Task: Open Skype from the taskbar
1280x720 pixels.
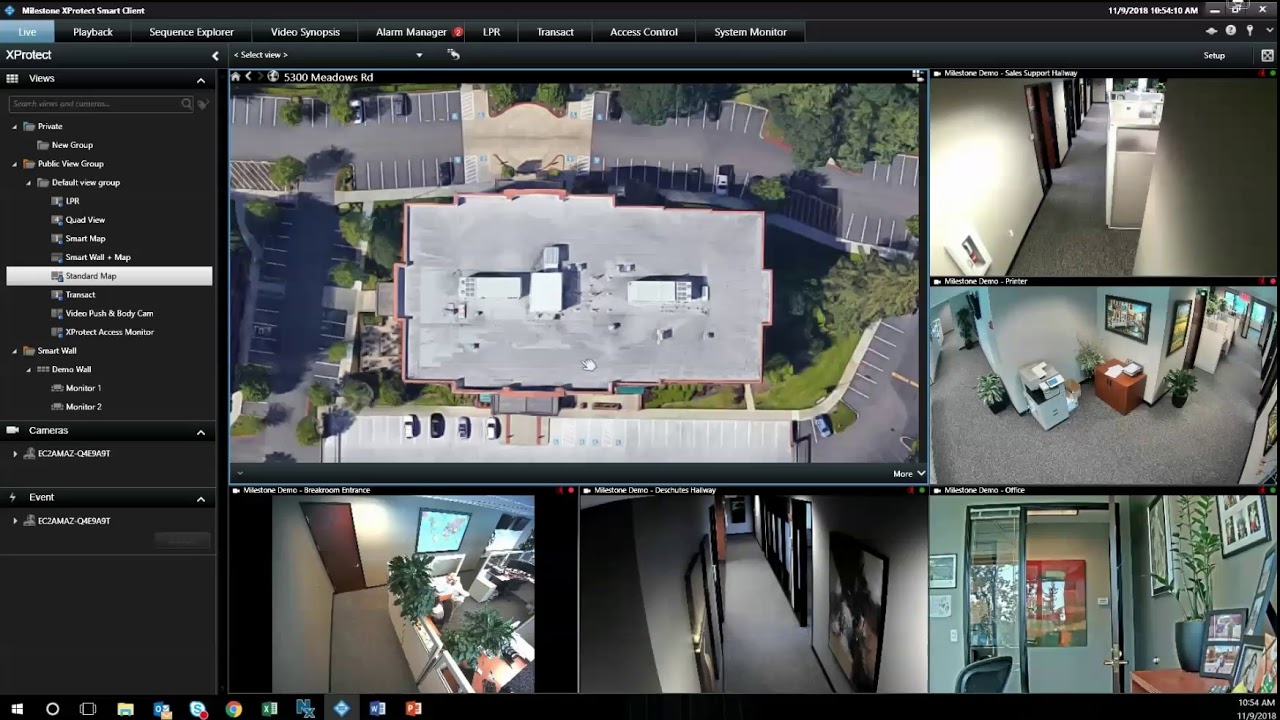Action: click(x=198, y=709)
